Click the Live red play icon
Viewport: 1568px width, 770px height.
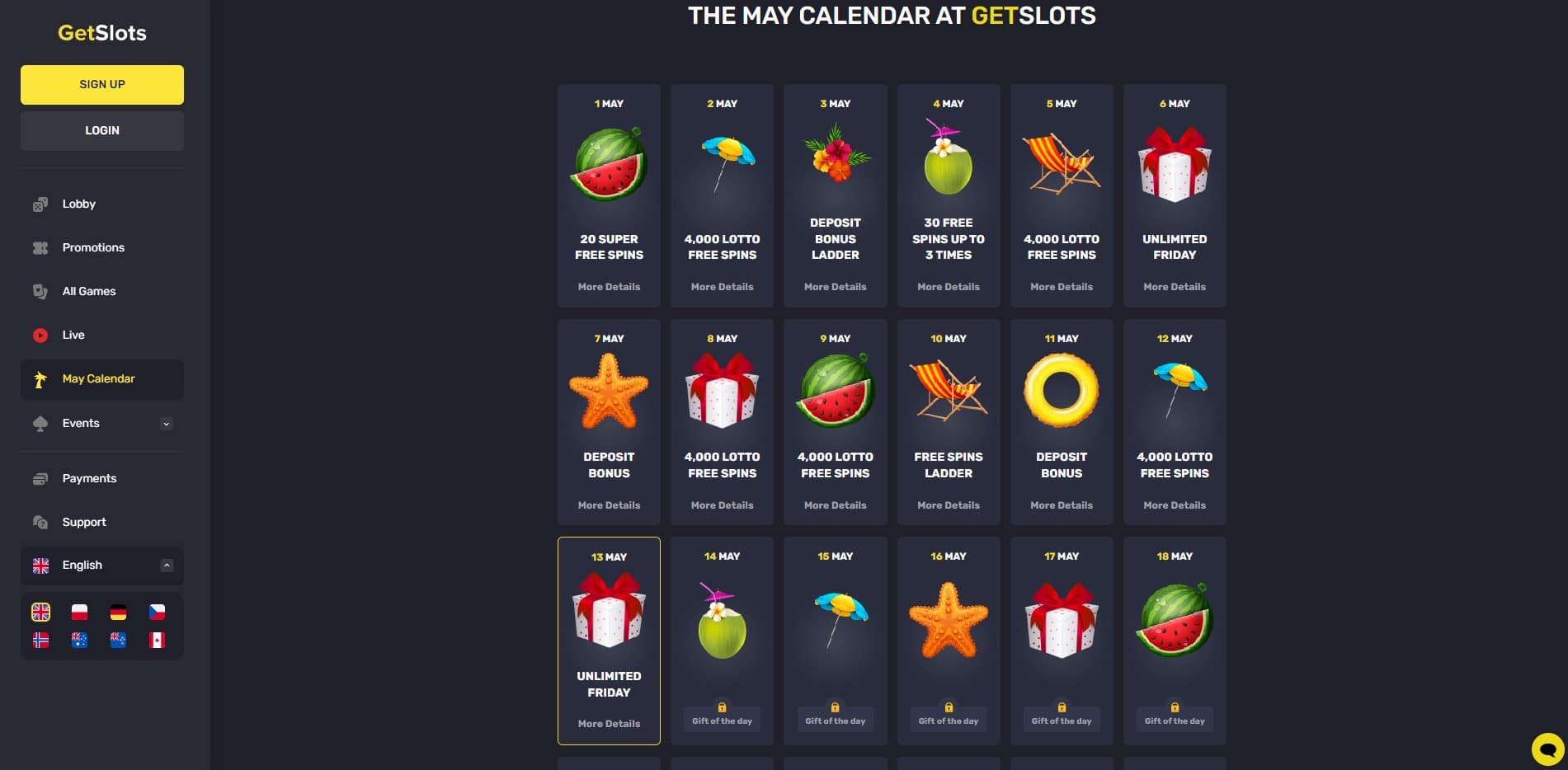click(40, 335)
